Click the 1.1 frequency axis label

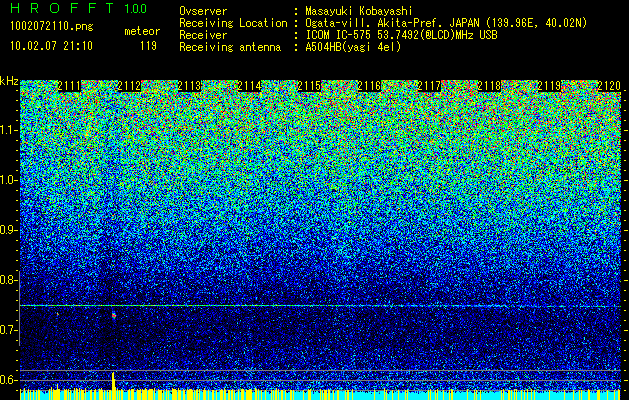point(8,130)
